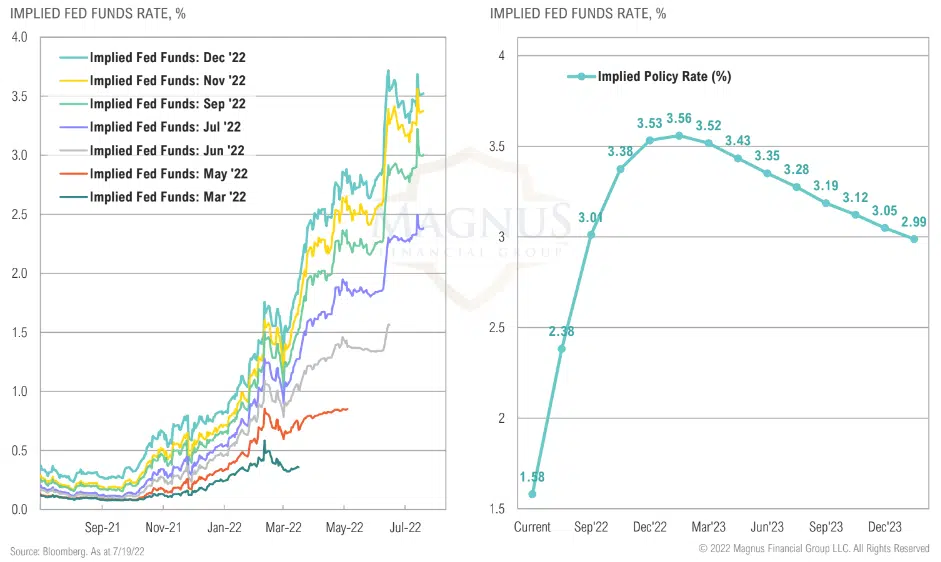The width and height of the screenshot is (941, 562).
Task: Select the 1.58 Current data point marker
Action: (x=532, y=494)
